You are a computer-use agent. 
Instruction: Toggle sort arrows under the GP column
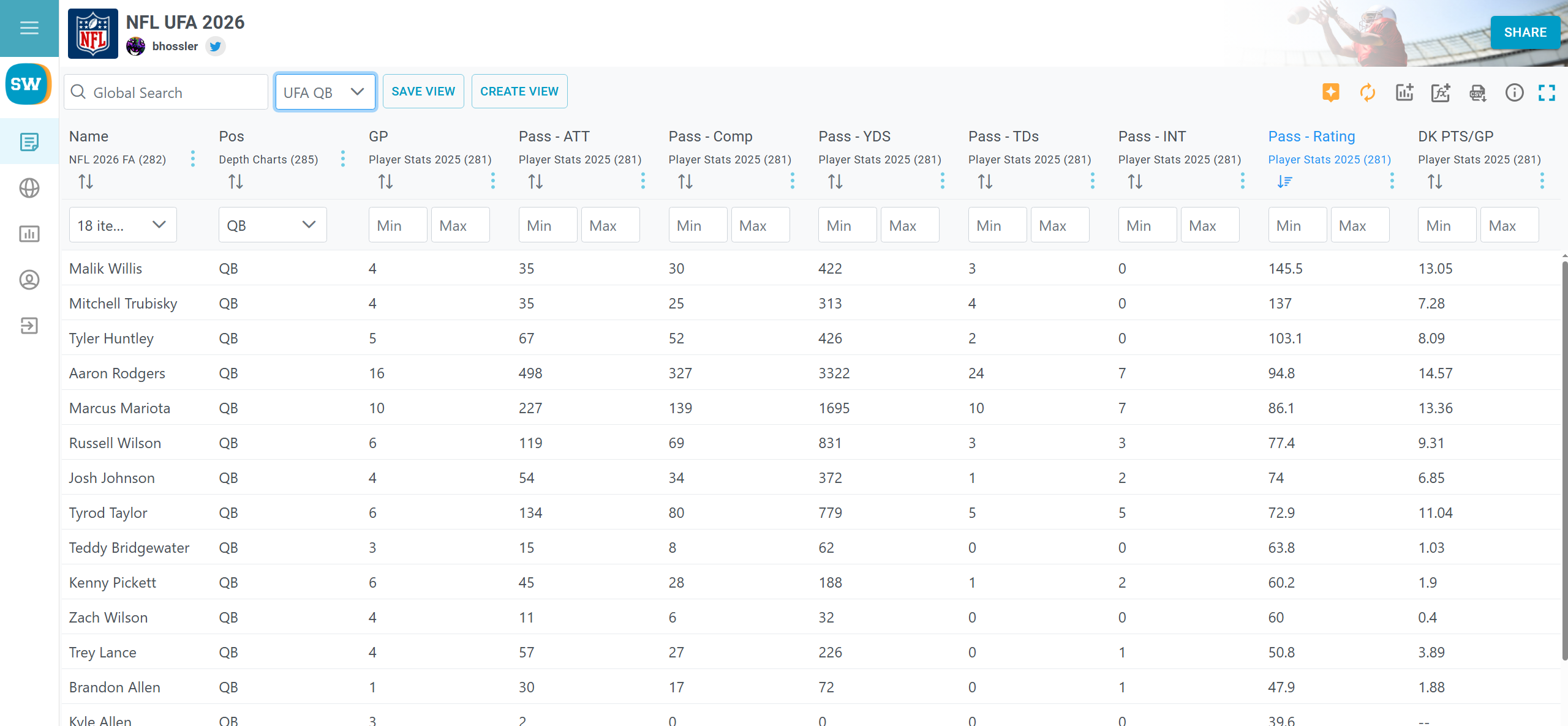[385, 182]
